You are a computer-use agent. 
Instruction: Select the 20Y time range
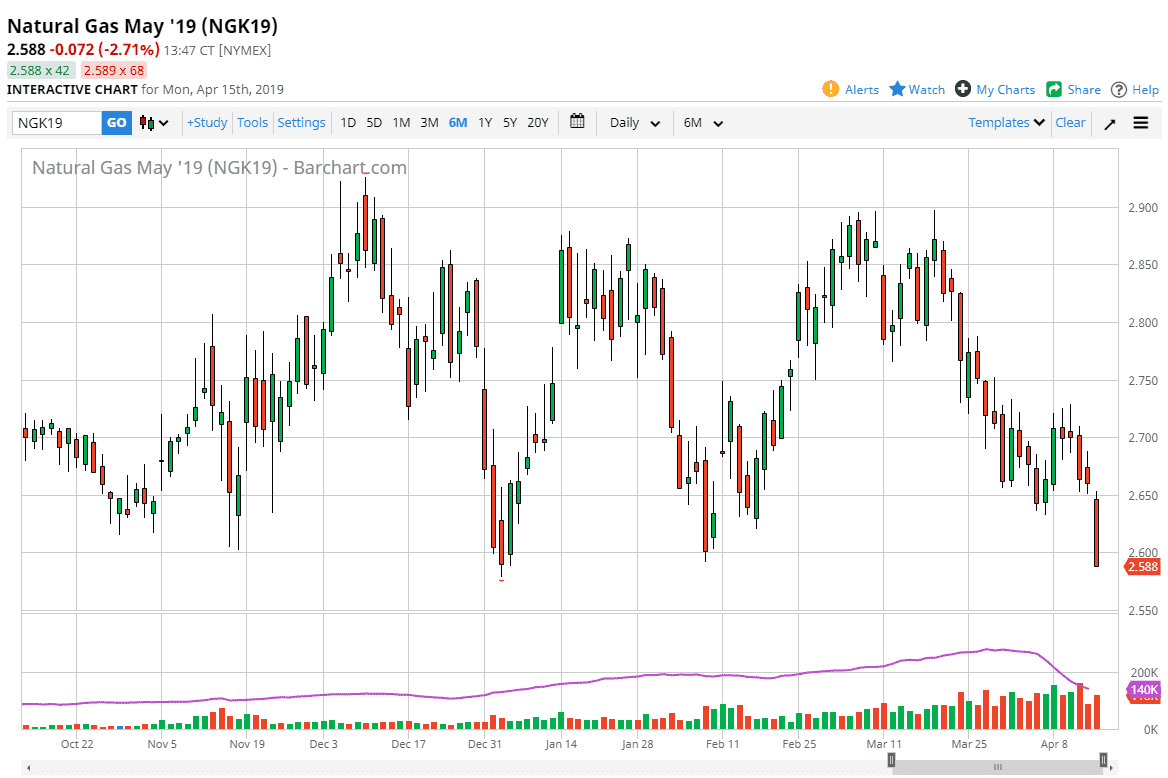click(538, 123)
